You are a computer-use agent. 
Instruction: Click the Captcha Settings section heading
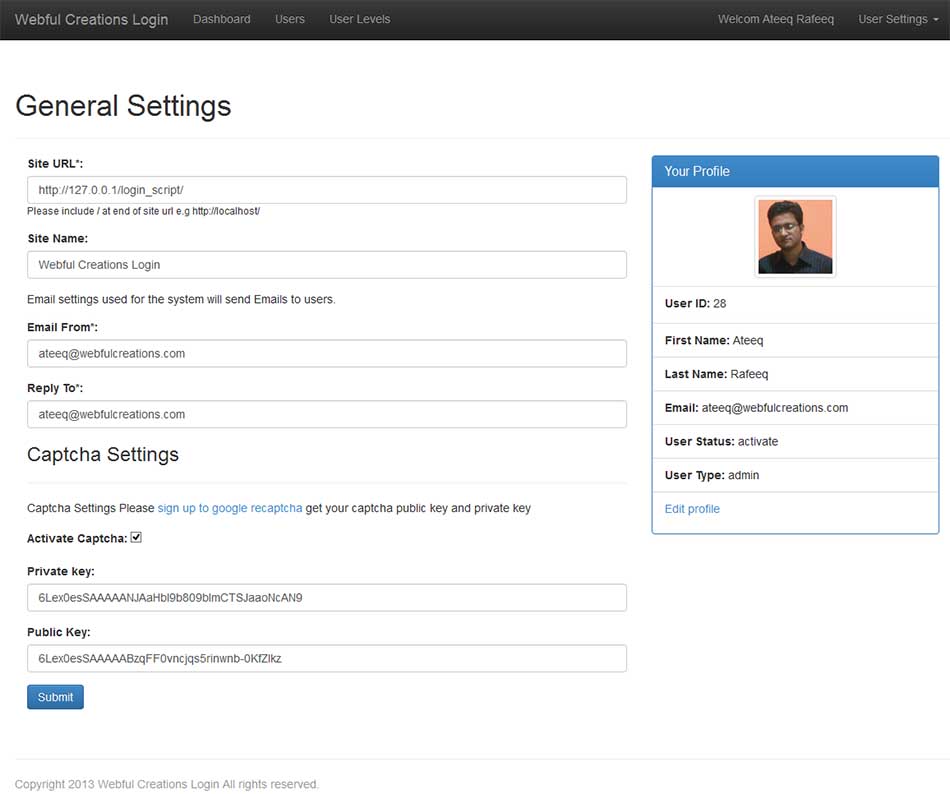pos(103,454)
